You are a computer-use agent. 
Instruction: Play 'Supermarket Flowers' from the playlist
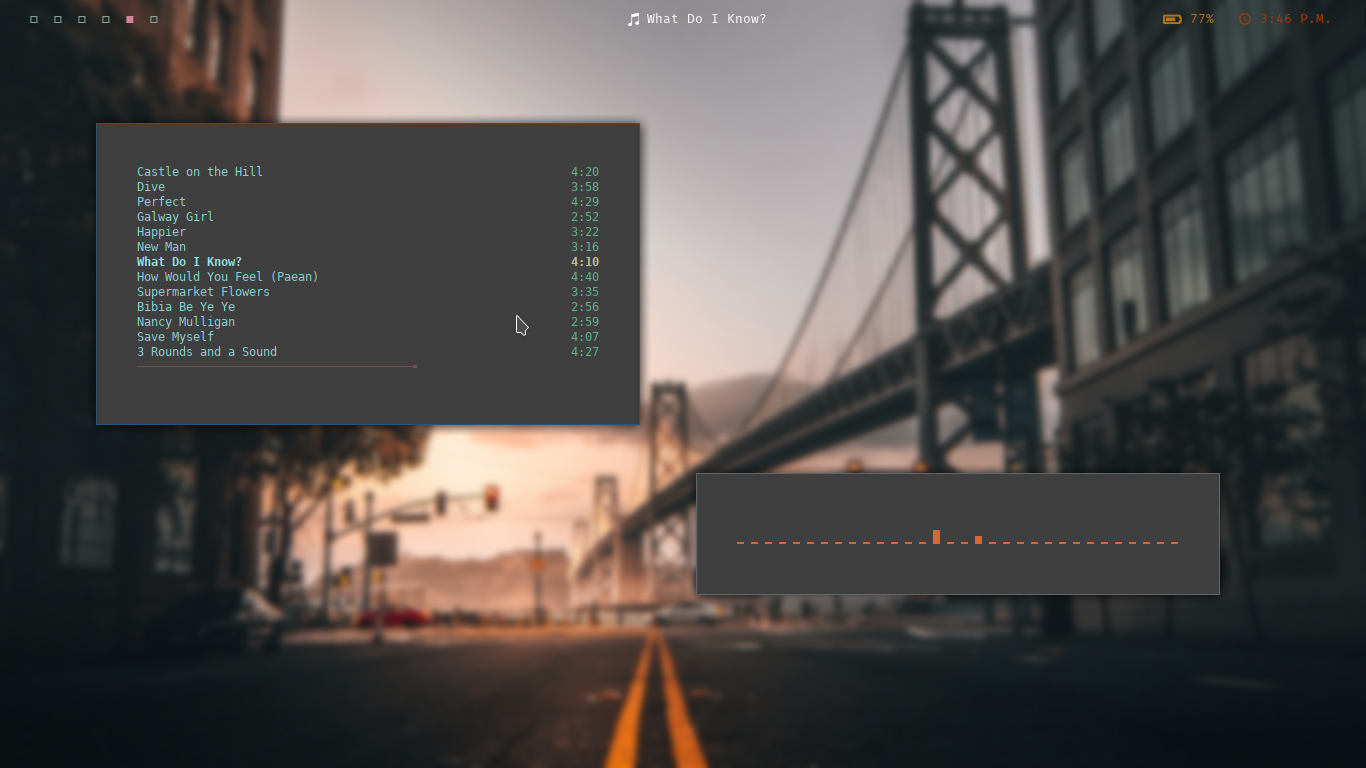[203, 291]
